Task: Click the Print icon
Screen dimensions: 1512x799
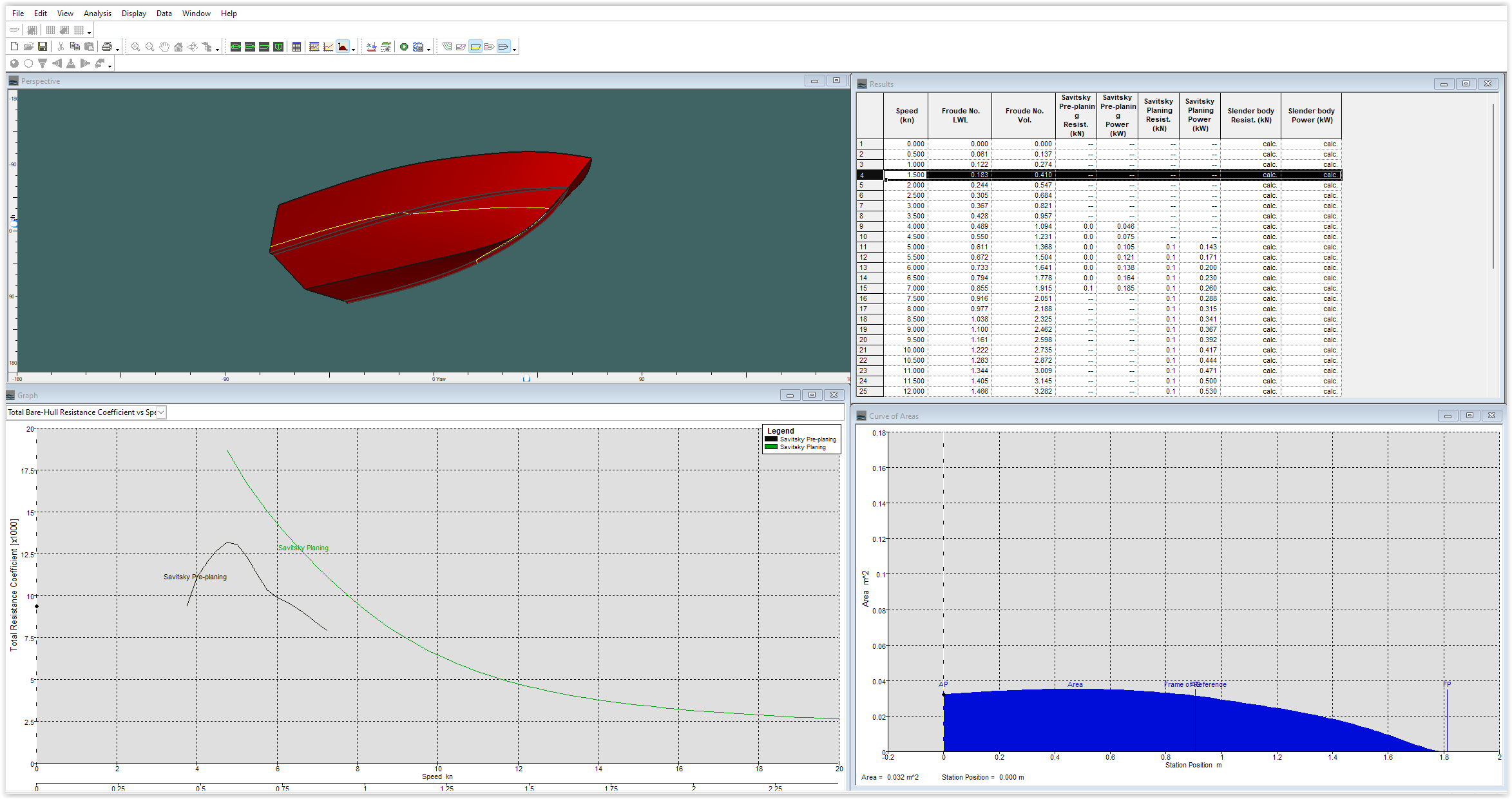Action: tap(107, 46)
